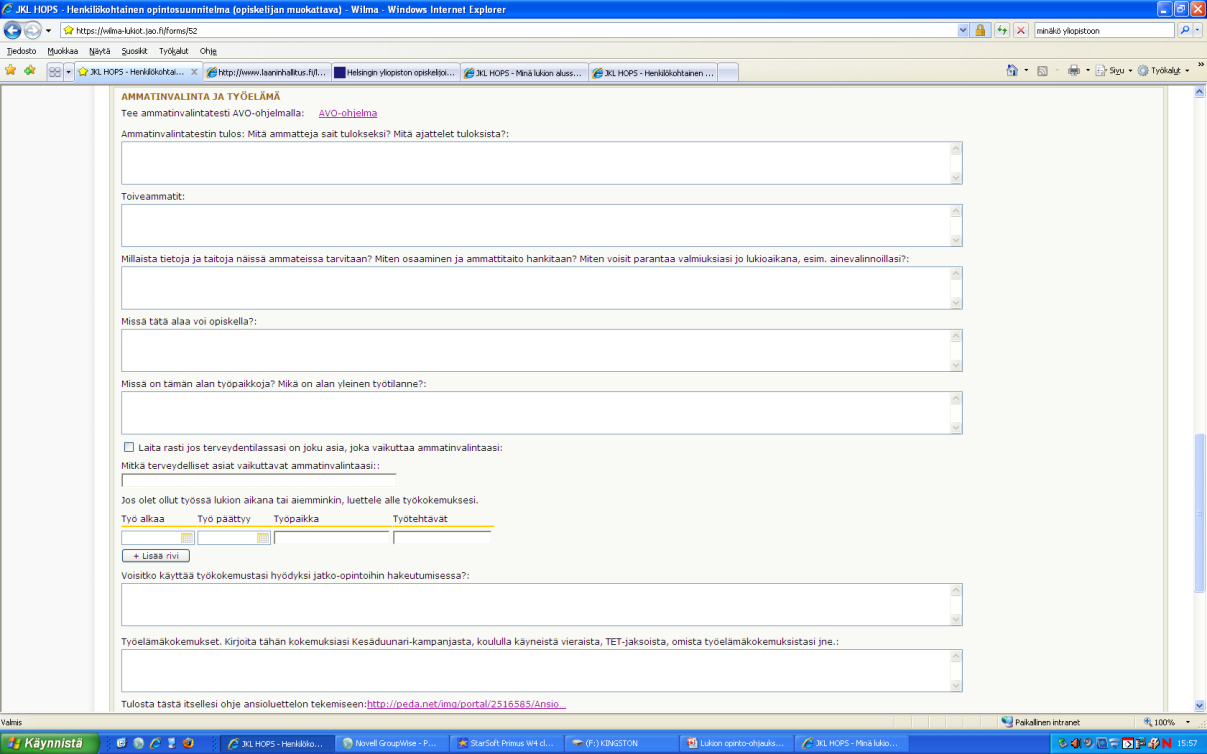Click the terveydelliset asiat text field
This screenshot has width=1207, height=754.
pos(258,480)
